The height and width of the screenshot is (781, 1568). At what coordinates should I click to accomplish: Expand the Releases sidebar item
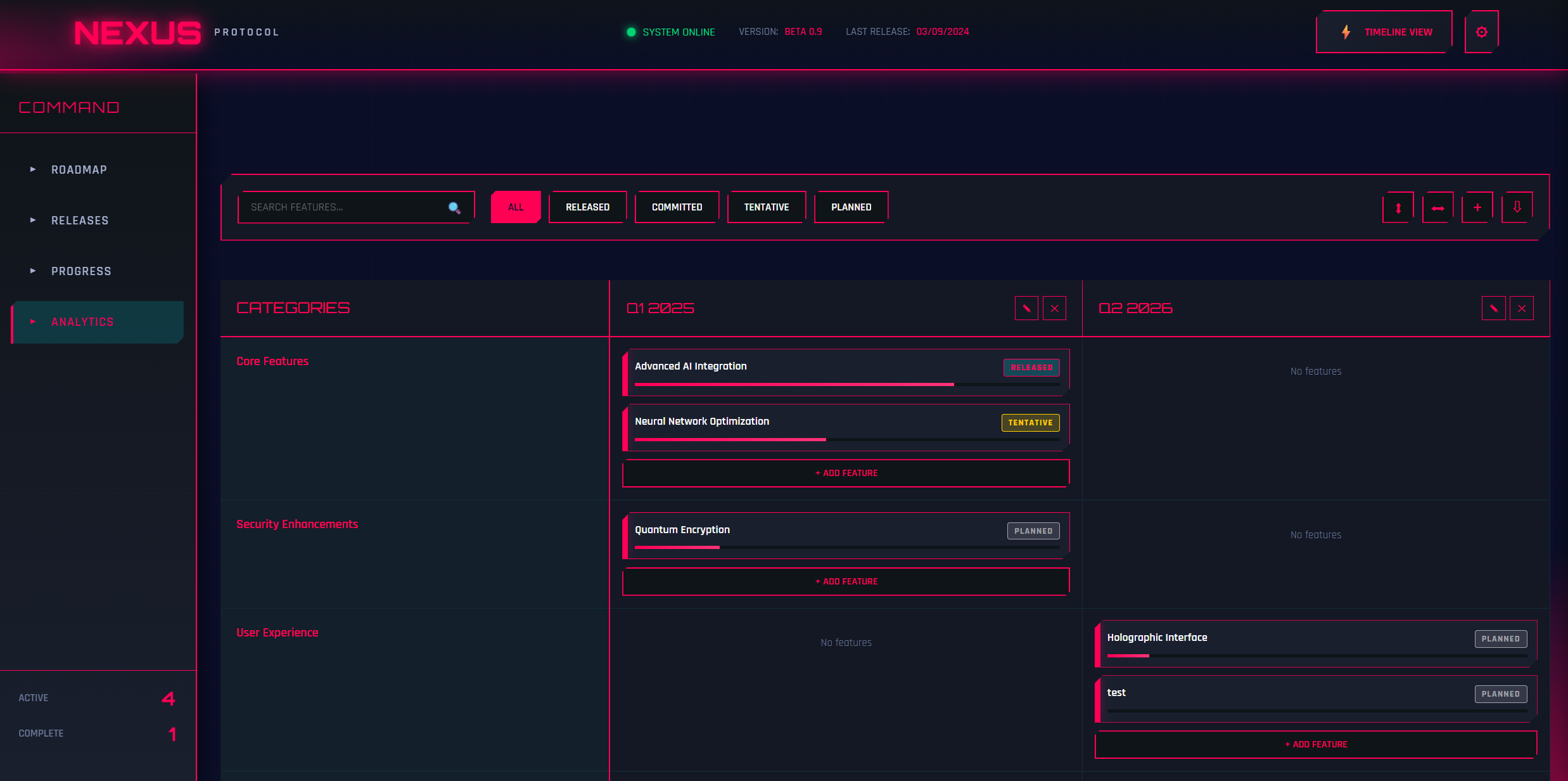pyautogui.click(x=80, y=221)
